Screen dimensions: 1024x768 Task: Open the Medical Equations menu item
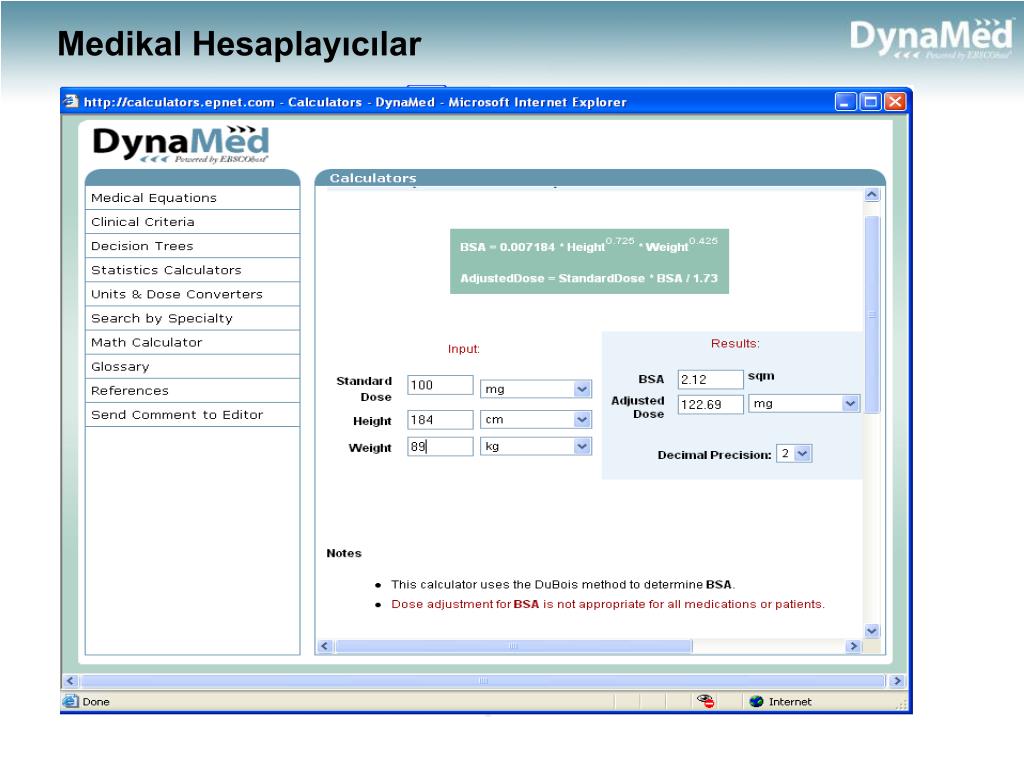tap(193, 198)
